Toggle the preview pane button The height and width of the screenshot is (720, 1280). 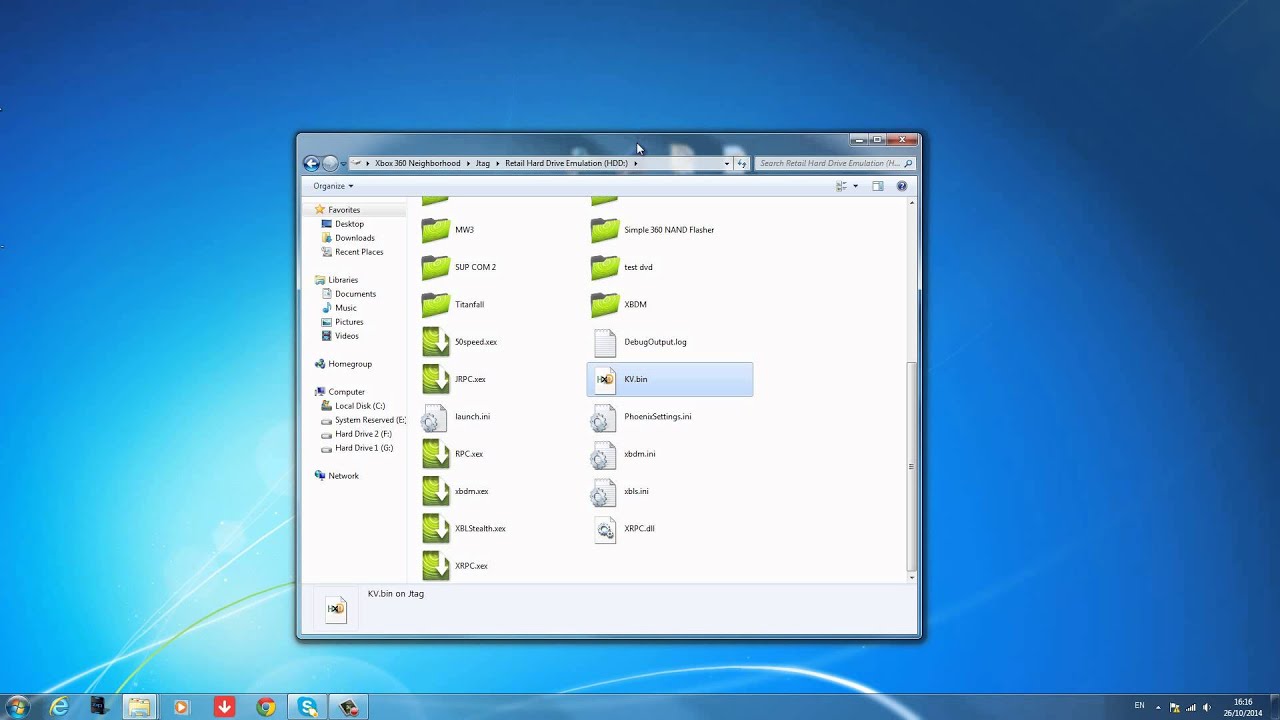(877, 186)
